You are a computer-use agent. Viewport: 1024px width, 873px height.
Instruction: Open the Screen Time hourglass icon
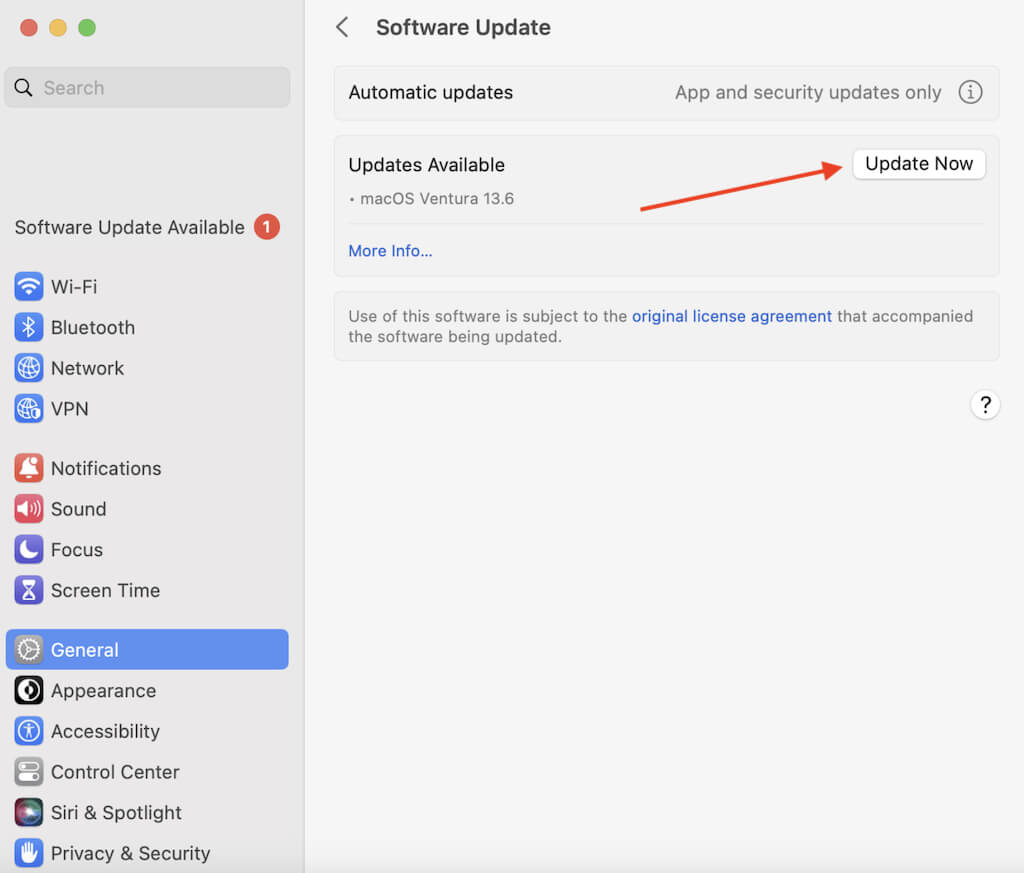point(29,590)
